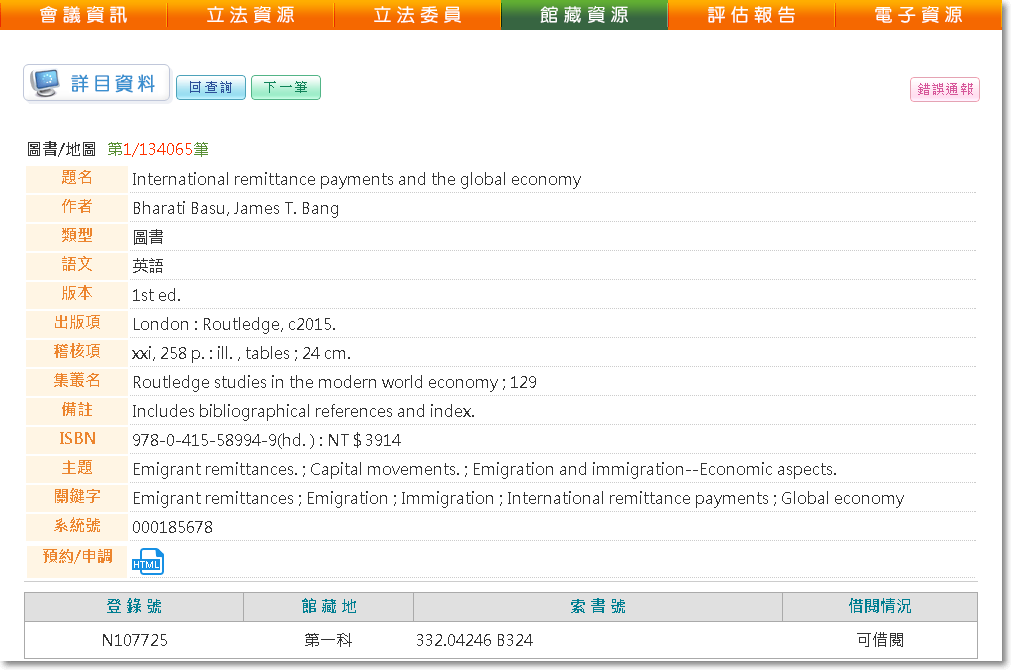Click call number 332.04246 B324

click(474, 640)
